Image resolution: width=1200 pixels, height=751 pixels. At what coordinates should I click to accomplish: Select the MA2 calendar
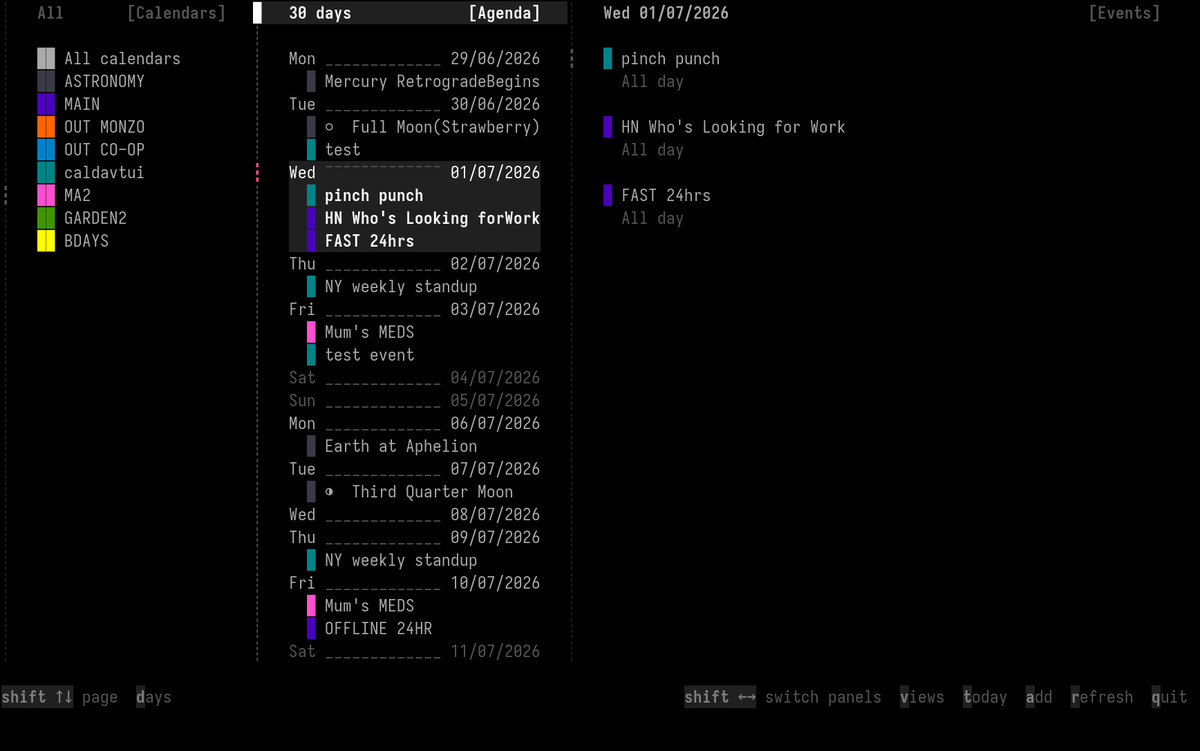(x=77, y=195)
